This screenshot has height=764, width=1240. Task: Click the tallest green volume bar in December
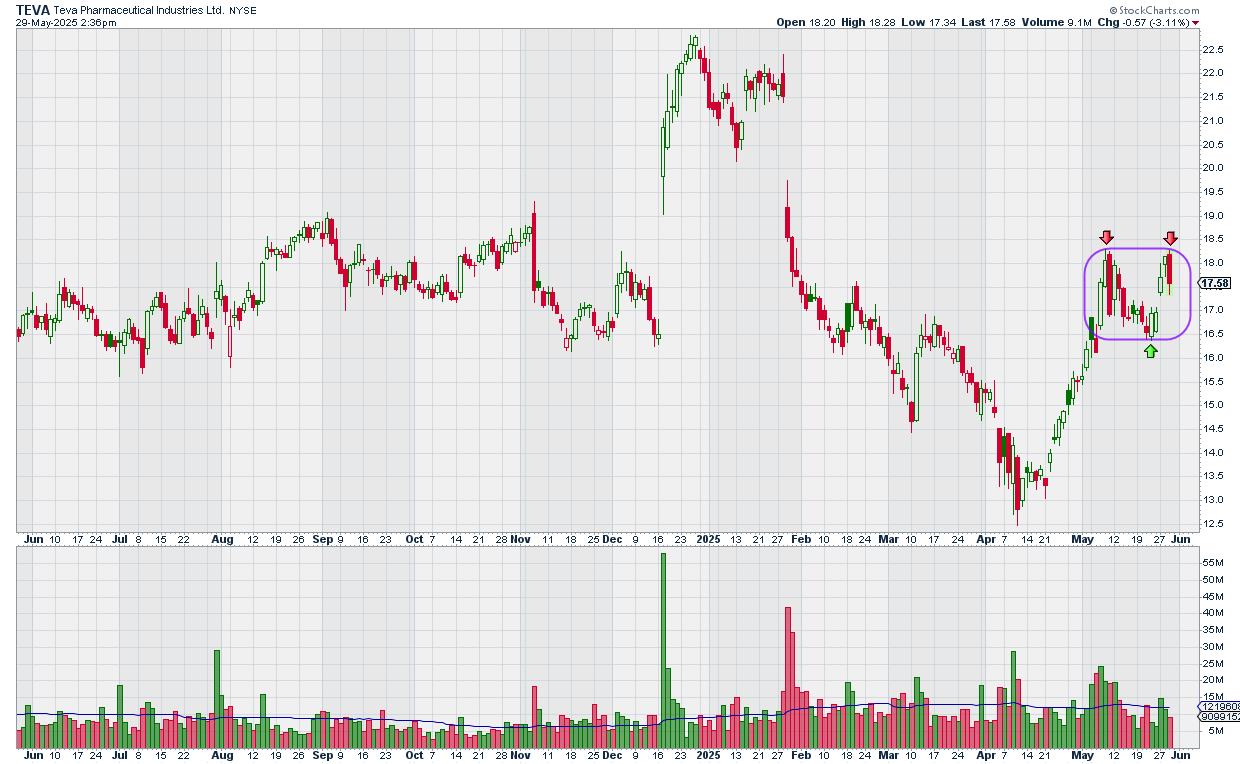tap(663, 650)
